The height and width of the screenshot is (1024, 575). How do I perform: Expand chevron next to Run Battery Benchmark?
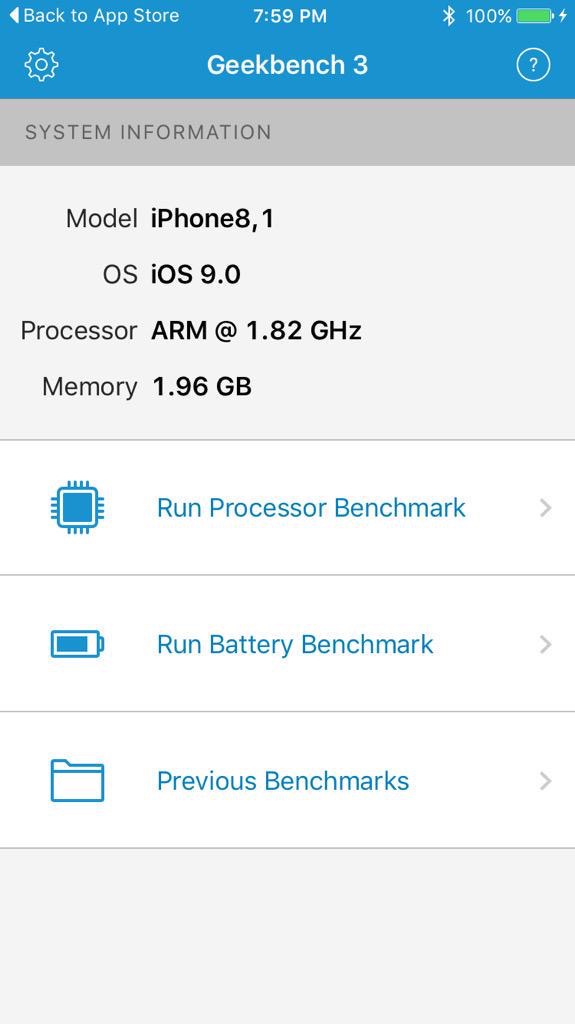[x=546, y=645]
